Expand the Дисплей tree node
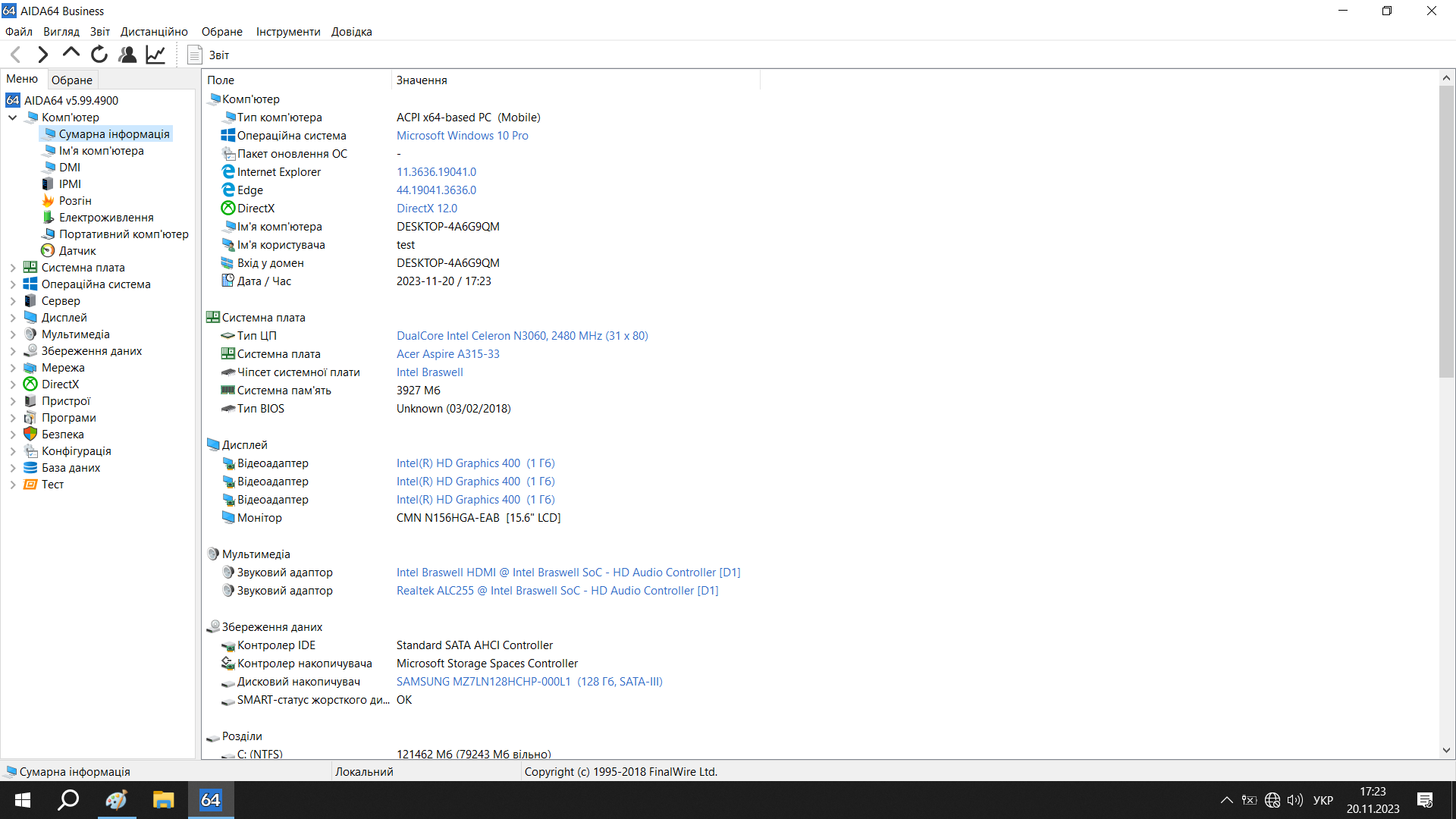Screen dimensions: 1456x819 coord(13,318)
